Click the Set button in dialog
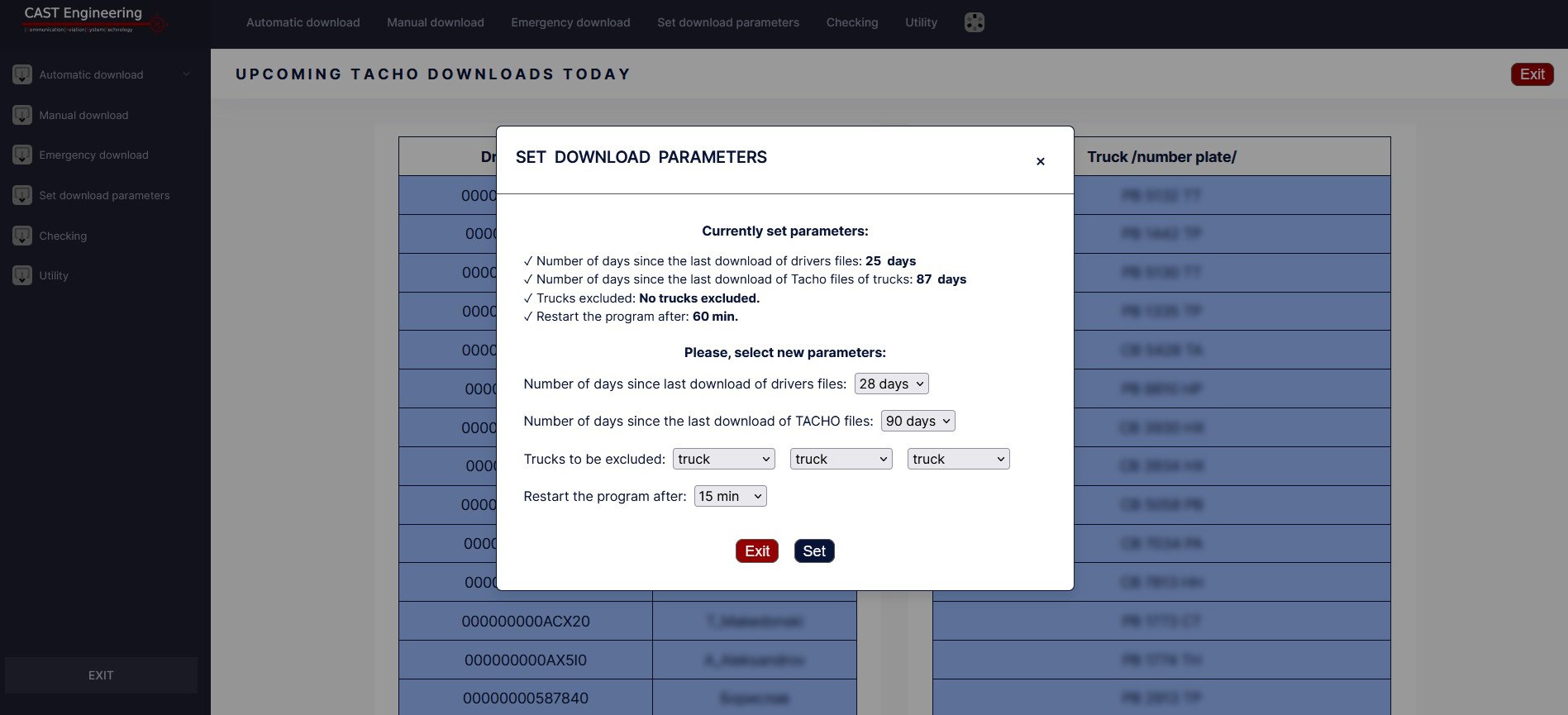Screen dimensions: 1568x715 pos(814,551)
